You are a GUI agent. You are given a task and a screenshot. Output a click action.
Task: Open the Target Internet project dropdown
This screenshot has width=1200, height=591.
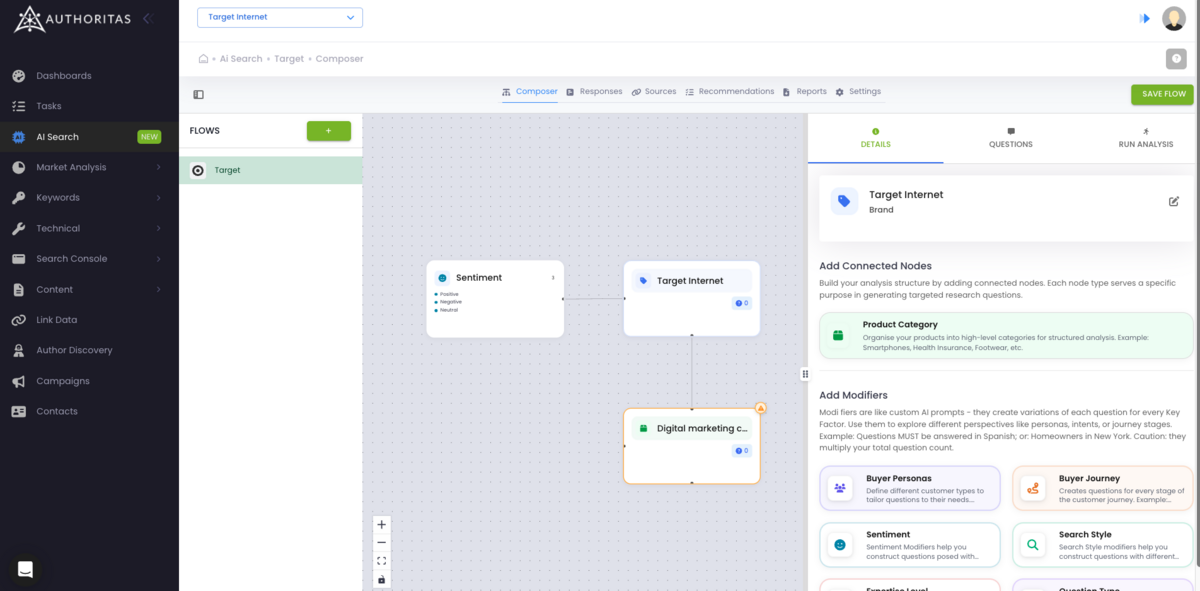(x=280, y=17)
